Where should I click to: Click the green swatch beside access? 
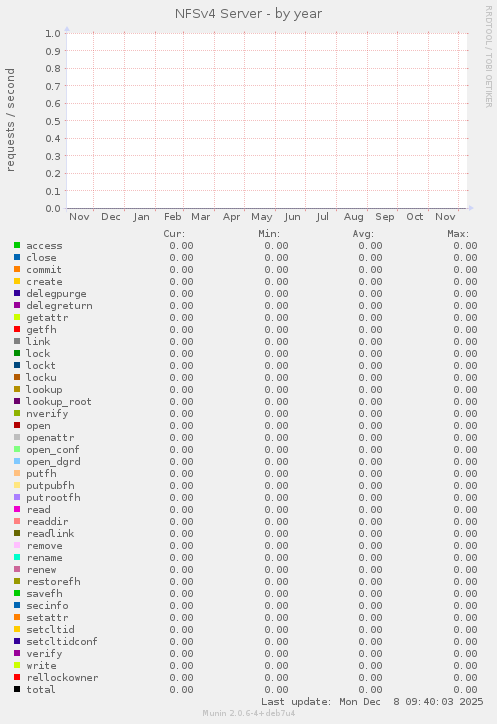pos(17,245)
